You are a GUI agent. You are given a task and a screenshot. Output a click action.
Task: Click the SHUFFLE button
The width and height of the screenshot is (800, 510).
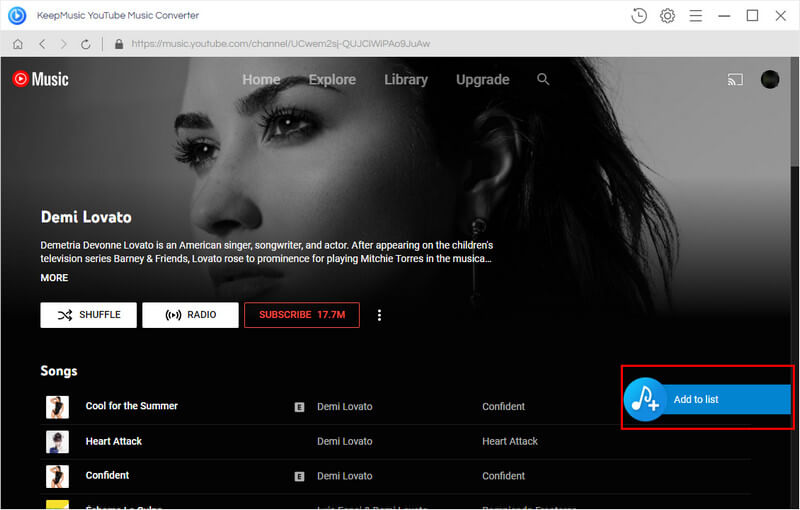[88, 315]
